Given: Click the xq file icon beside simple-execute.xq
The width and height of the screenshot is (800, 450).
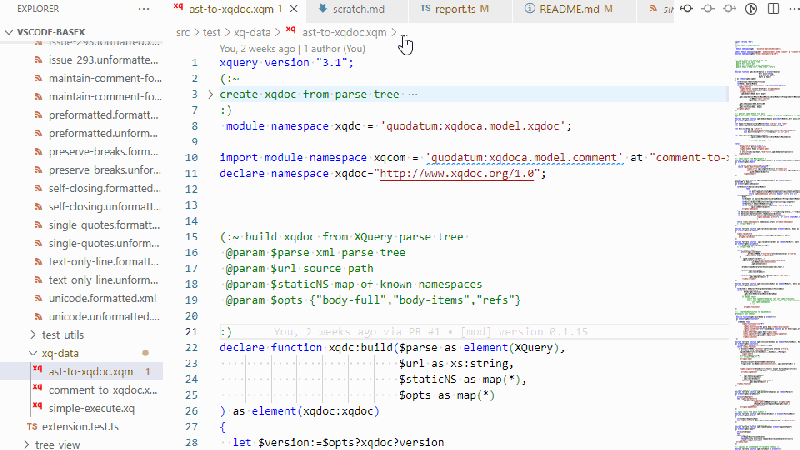Looking at the screenshot, I should (37, 405).
